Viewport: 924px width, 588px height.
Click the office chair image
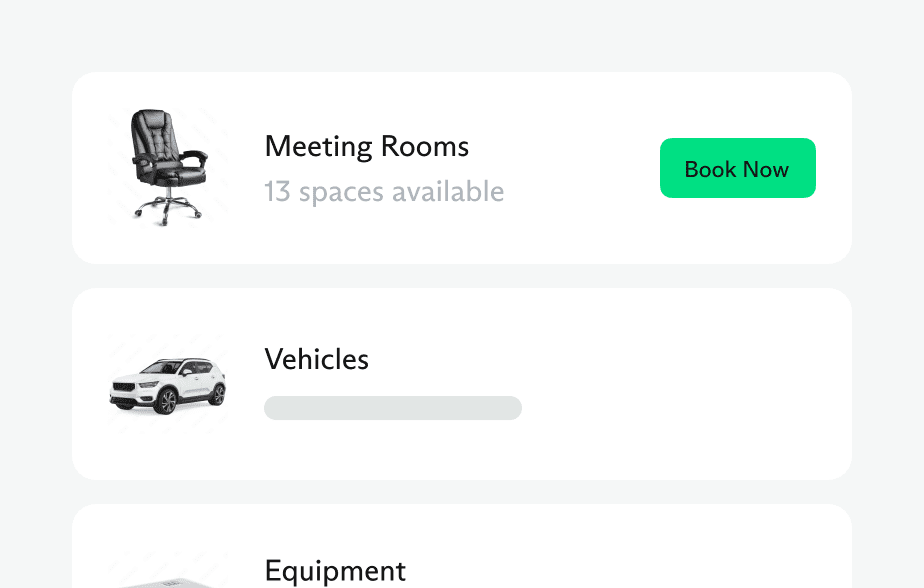click(168, 165)
